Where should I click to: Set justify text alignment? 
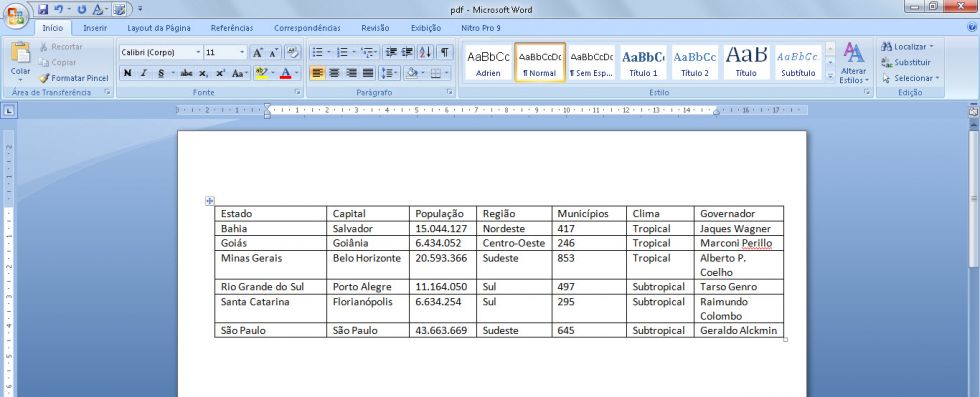pos(368,73)
